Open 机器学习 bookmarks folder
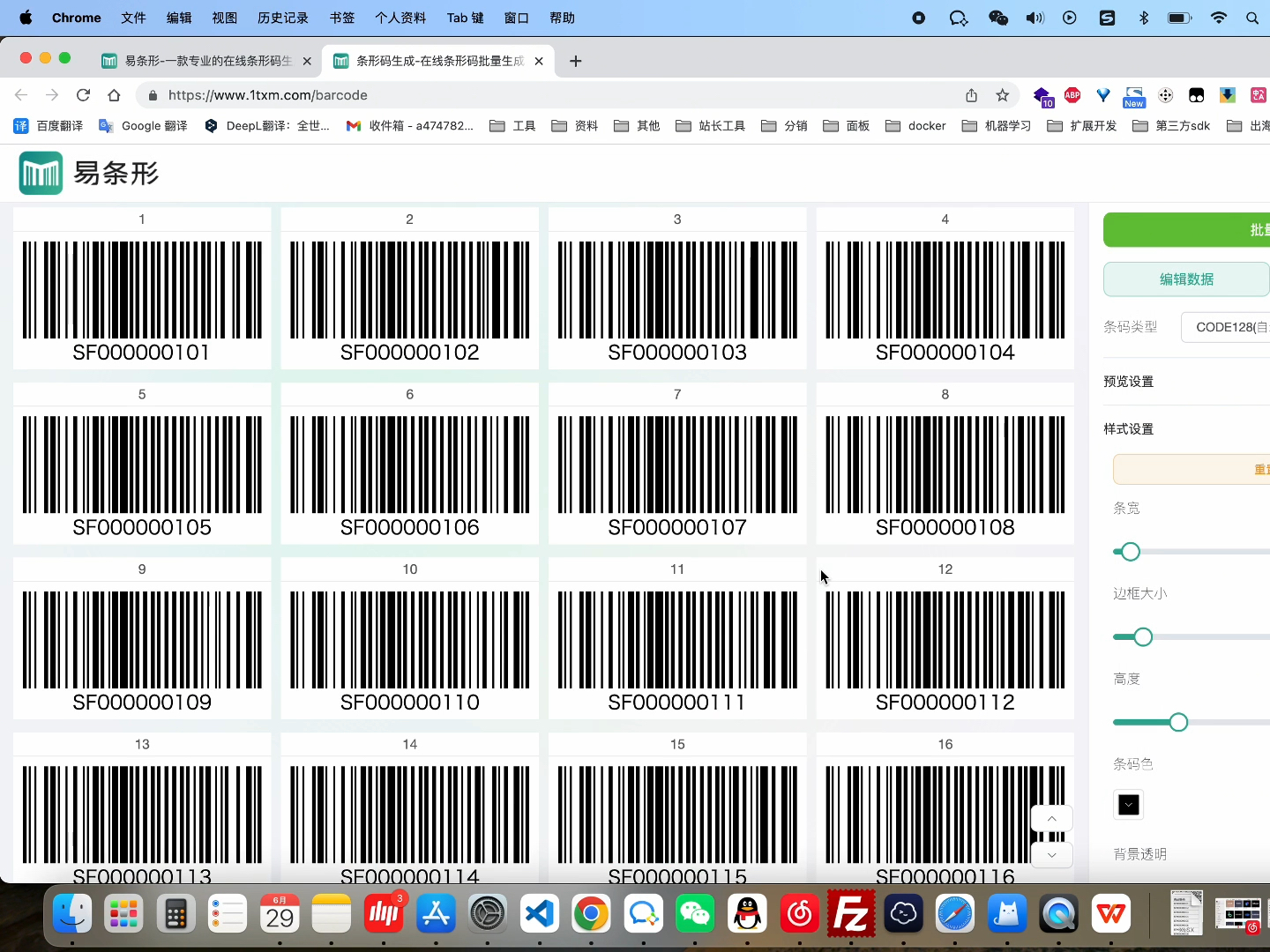This screenshot has height=952, width=1270. 996,126
